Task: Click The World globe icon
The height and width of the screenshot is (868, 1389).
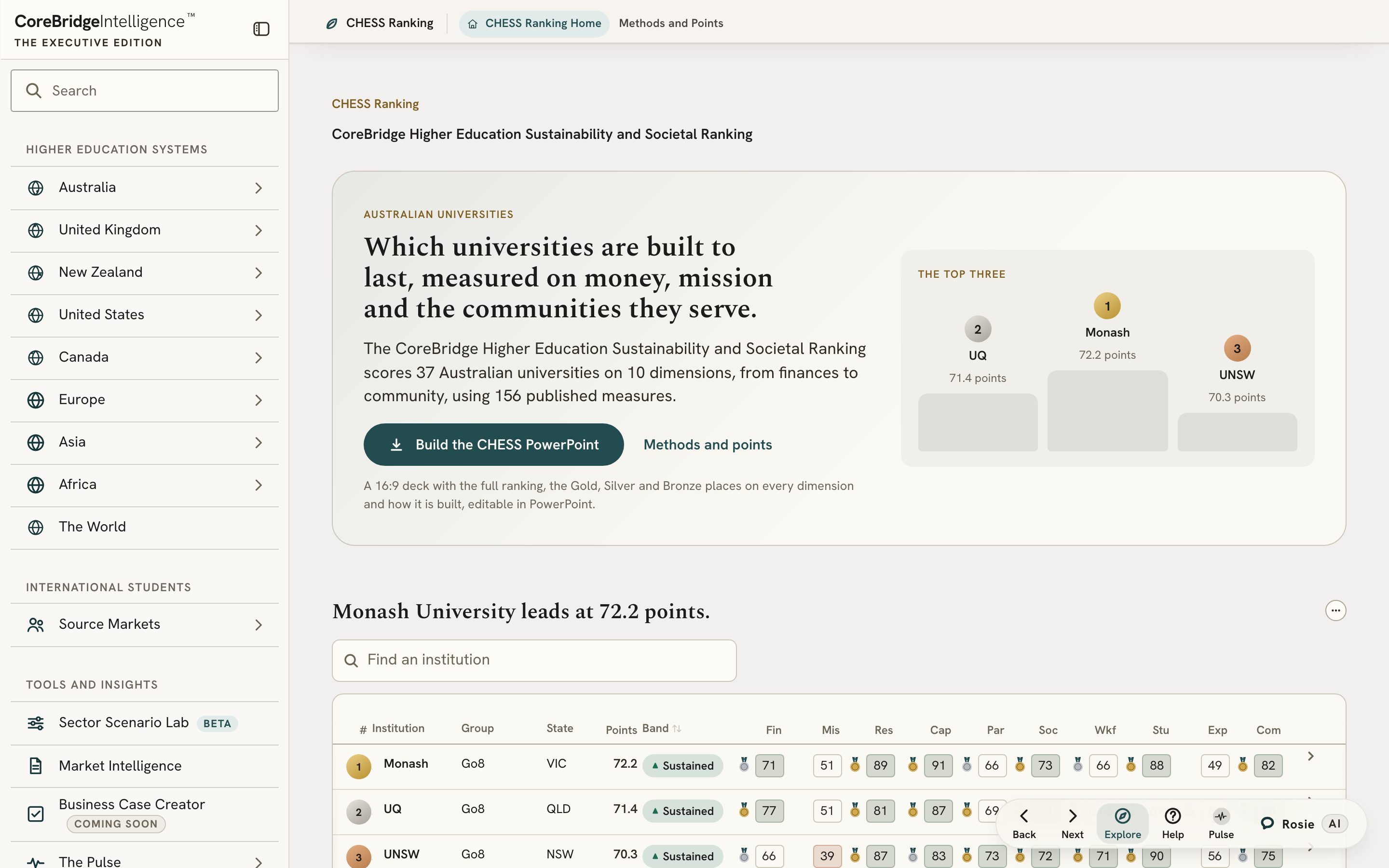Action: pos(36,528)
